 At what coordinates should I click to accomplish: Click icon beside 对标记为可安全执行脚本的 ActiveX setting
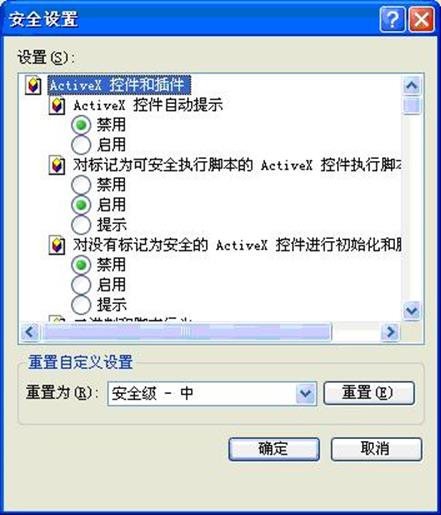click(57, 165)
